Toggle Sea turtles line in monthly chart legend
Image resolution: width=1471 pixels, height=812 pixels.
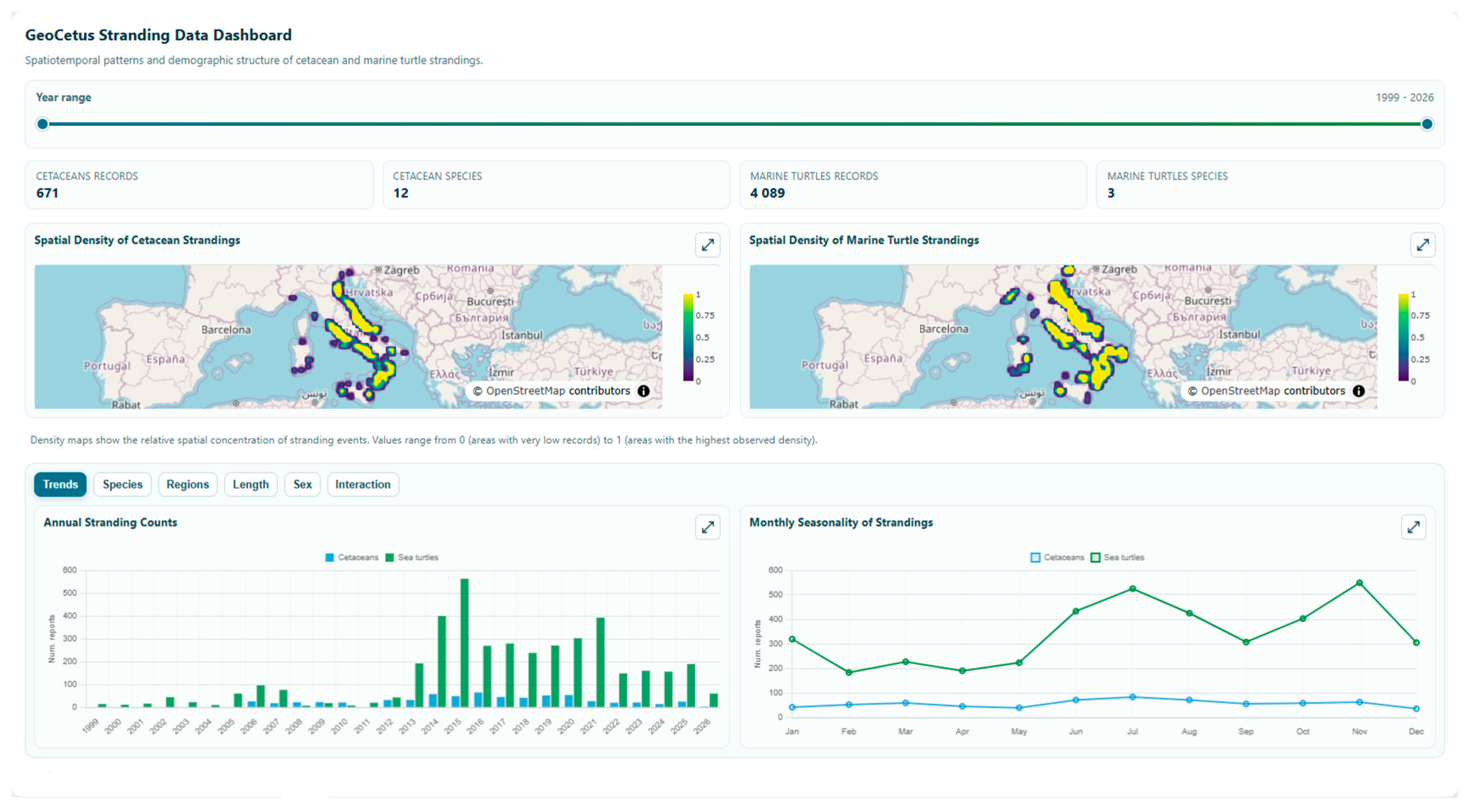(x=1118, y=557)
